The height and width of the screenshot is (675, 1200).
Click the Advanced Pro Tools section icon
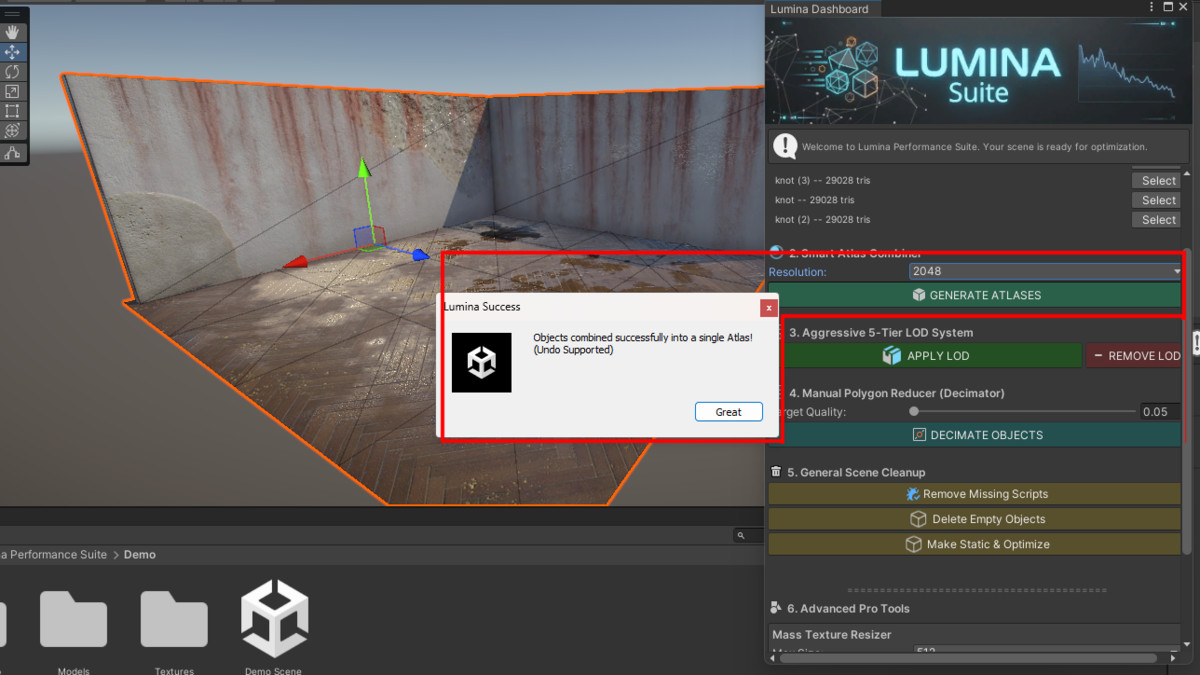[x=776, y=608]
